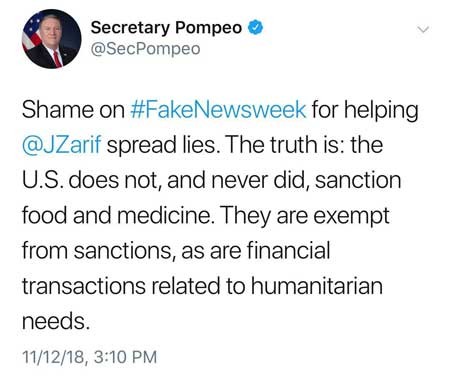Click the words 'Shame on' in tweet
Screen dimensions: 450x378
[73, 110]
